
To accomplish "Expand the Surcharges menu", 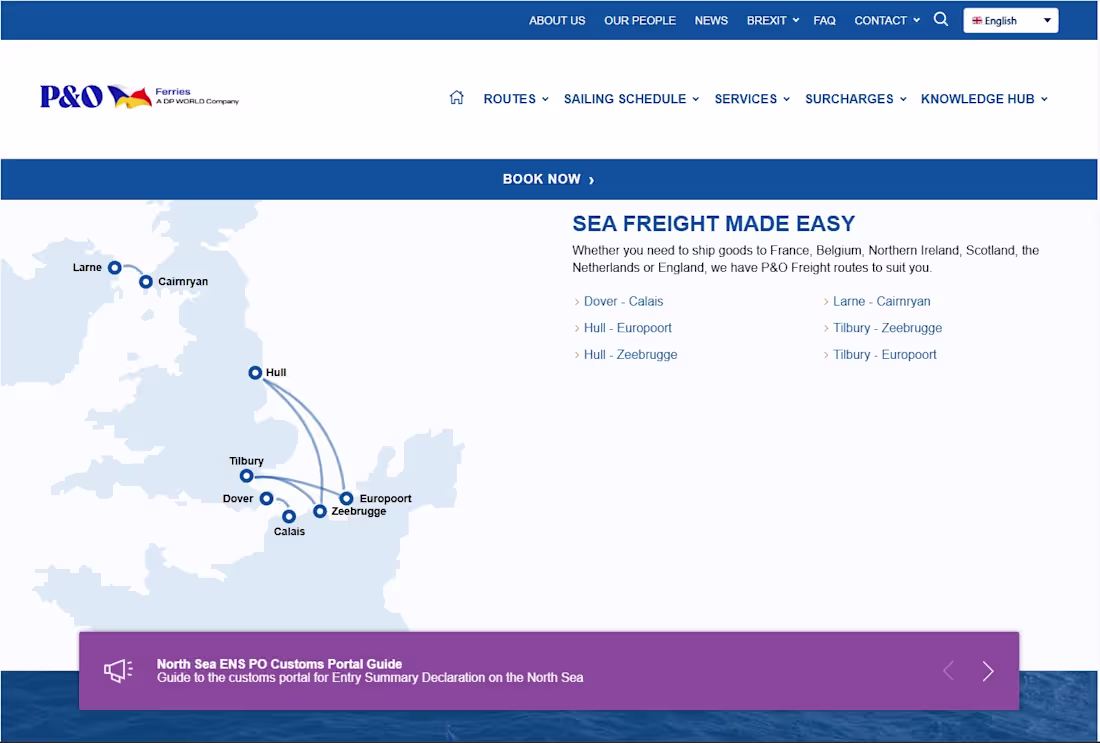I will click(x=856, y=99).
